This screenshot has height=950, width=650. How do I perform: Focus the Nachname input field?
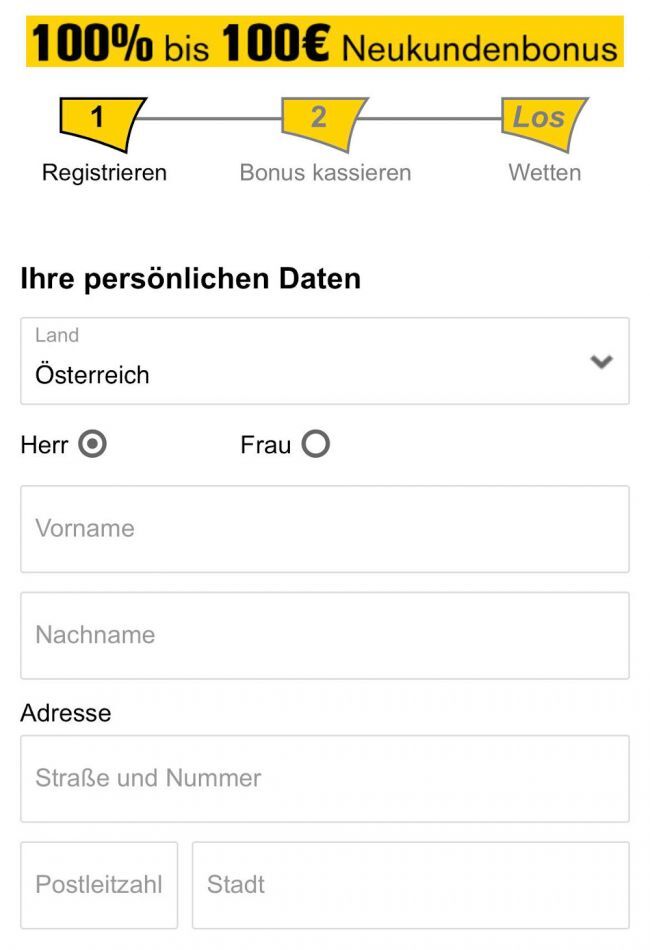coord(324,635)
